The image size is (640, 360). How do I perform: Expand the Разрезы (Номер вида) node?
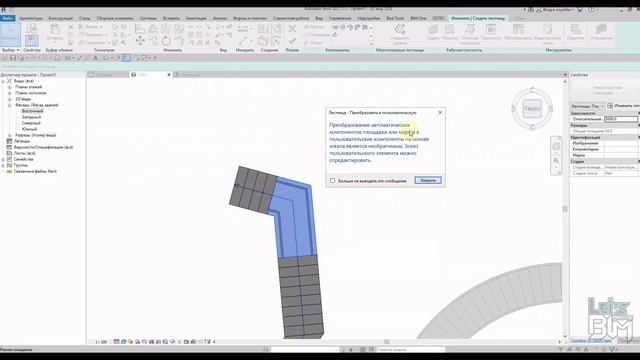[10, 135]
